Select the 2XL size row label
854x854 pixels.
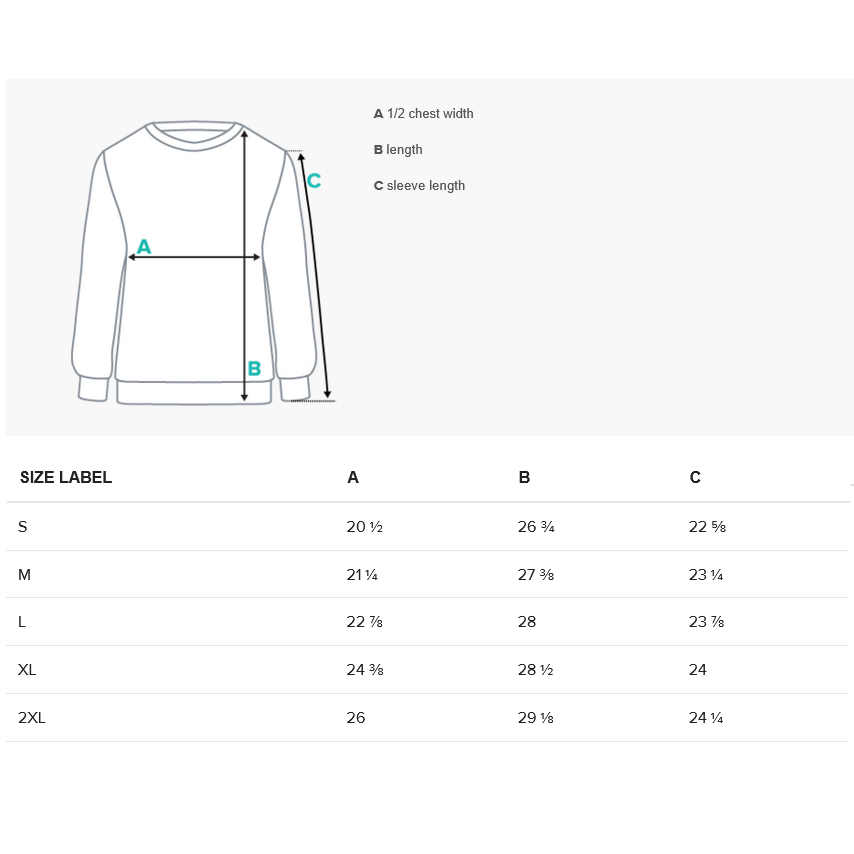click(x=32, y=718)
